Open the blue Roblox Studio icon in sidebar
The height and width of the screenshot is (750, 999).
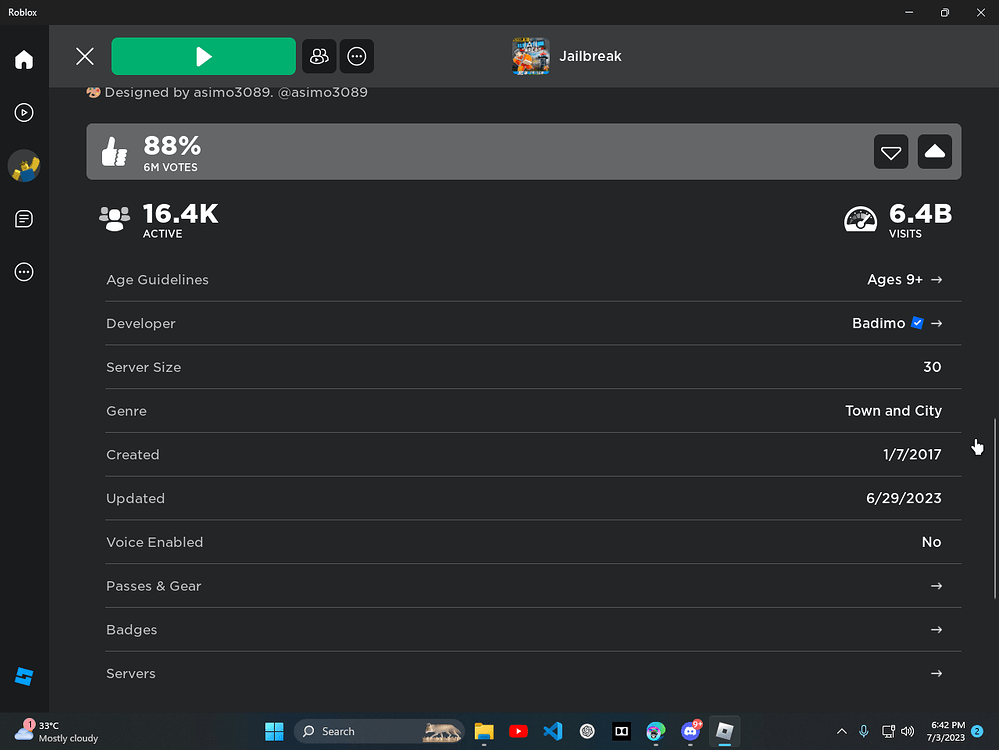tap(24, 676)
